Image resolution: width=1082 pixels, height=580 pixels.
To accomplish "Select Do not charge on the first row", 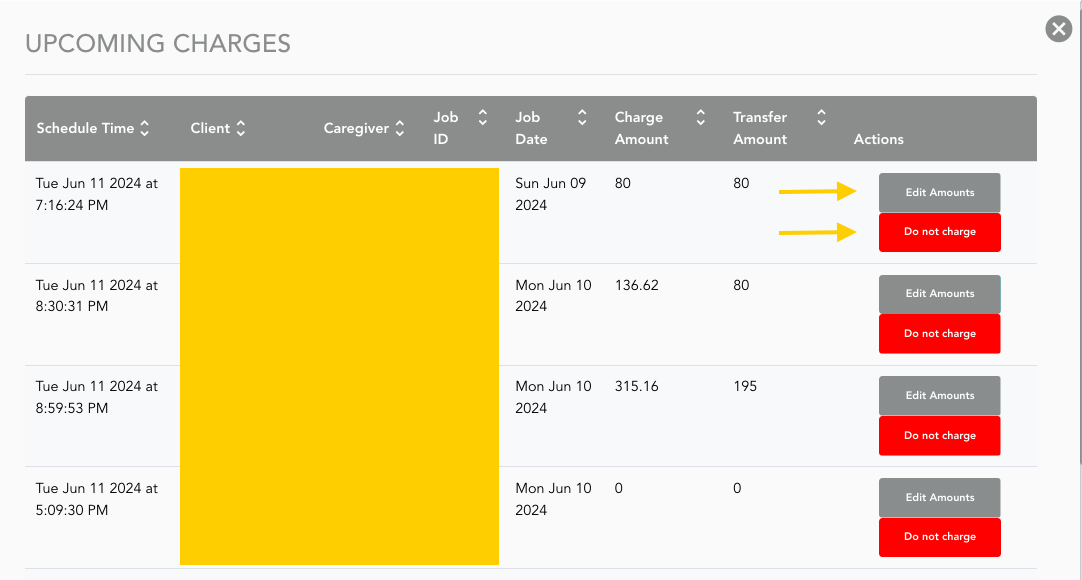I will 939,232.
